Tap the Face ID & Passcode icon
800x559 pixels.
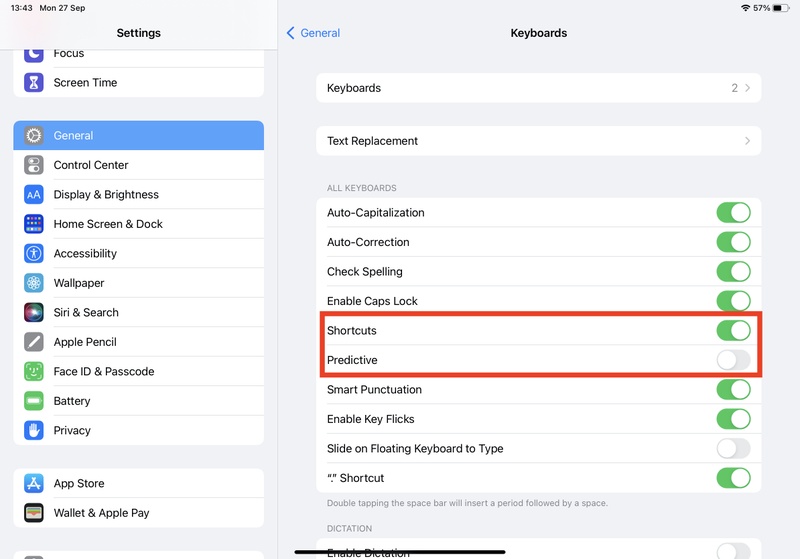pos(34,372)
